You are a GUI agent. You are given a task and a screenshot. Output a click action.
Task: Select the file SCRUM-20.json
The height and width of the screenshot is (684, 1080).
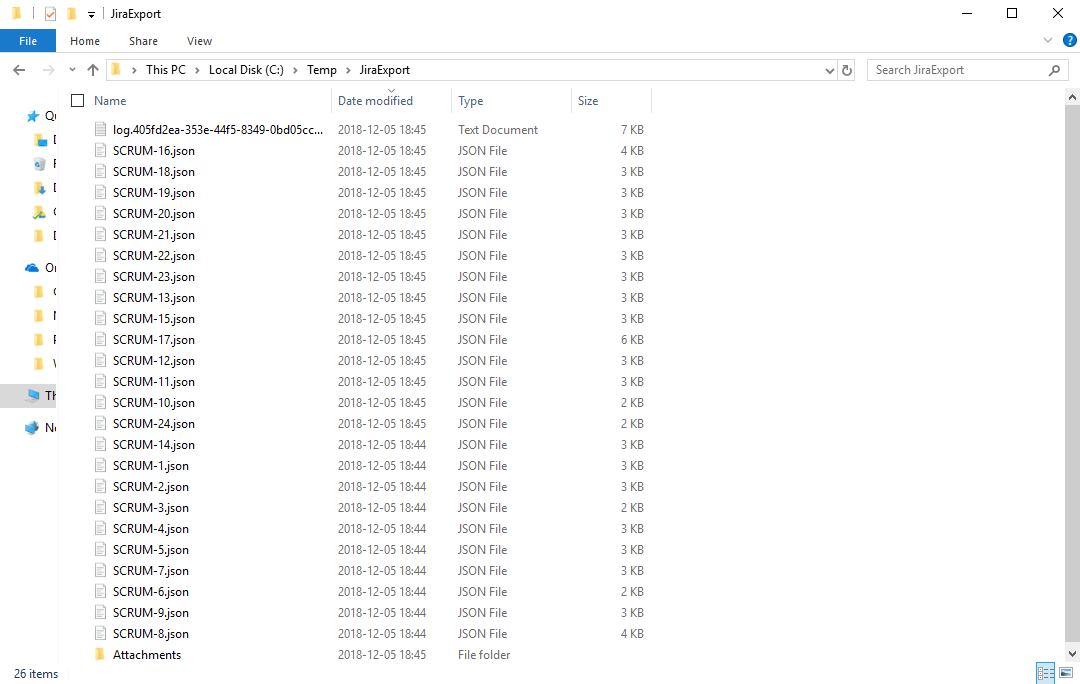point(154,214)
